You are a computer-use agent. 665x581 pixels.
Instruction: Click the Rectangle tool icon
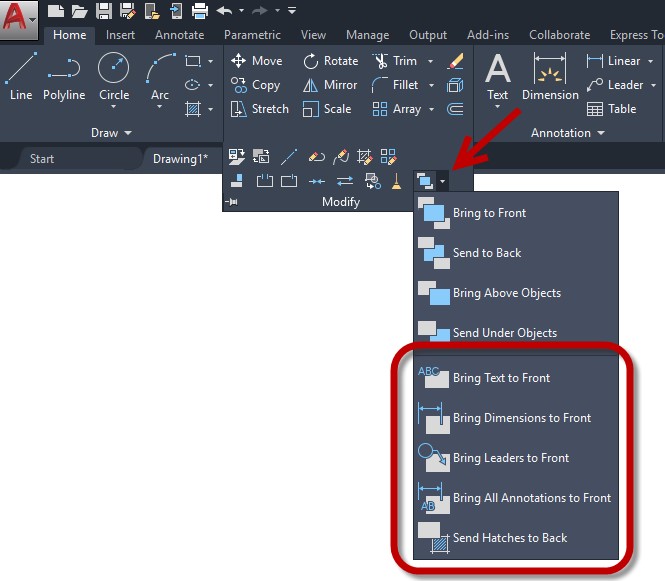pos(193,61)
